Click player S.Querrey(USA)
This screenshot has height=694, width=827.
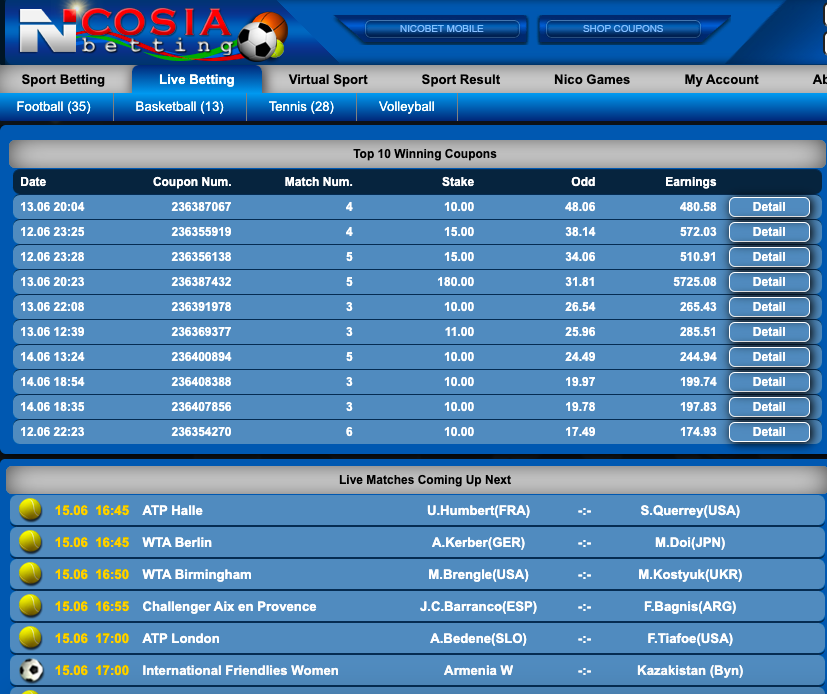click(x=690, y=510)
